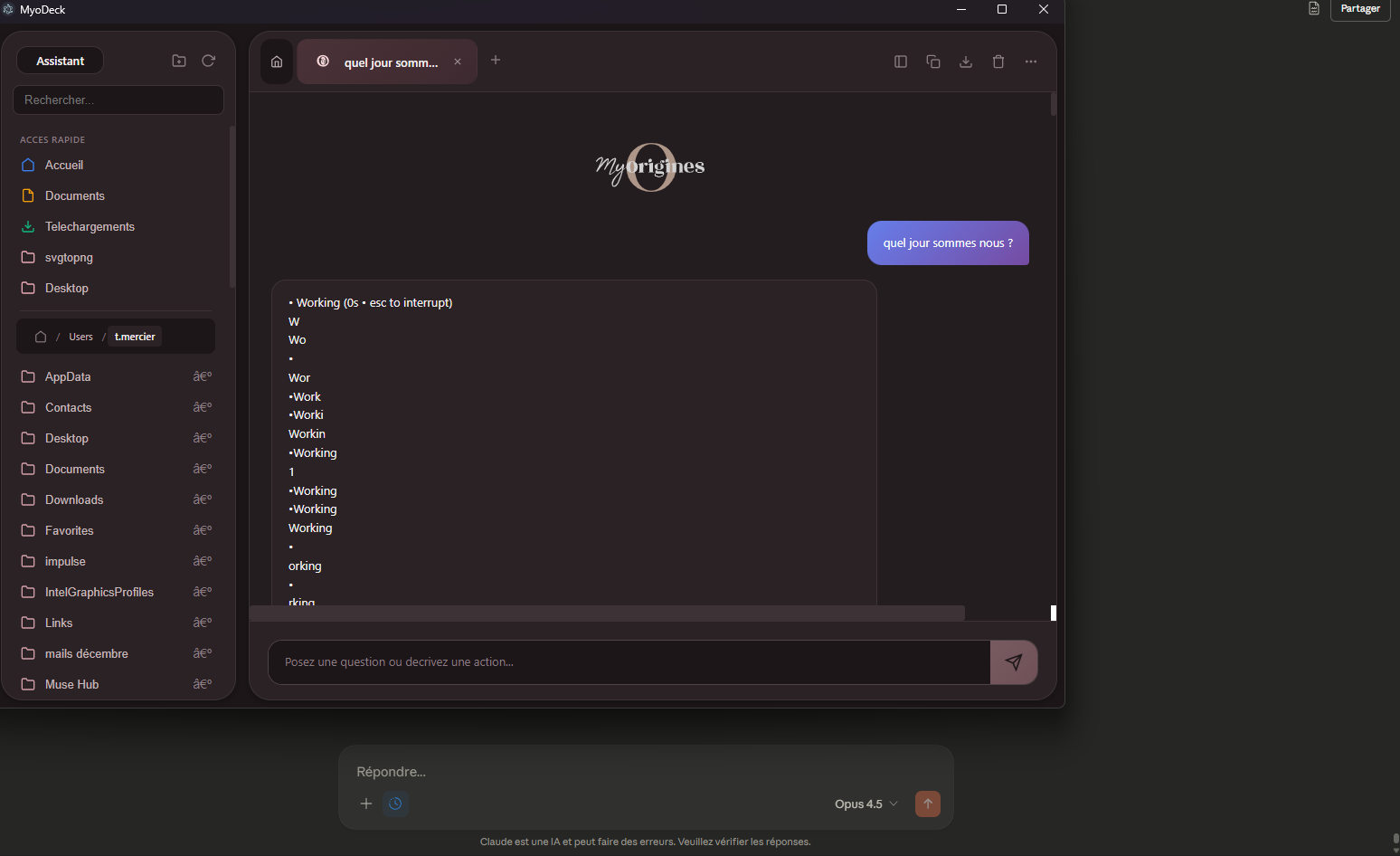Open the Opus 4.5 model dropdown
Screen dimensions: 1400x856
866,804
